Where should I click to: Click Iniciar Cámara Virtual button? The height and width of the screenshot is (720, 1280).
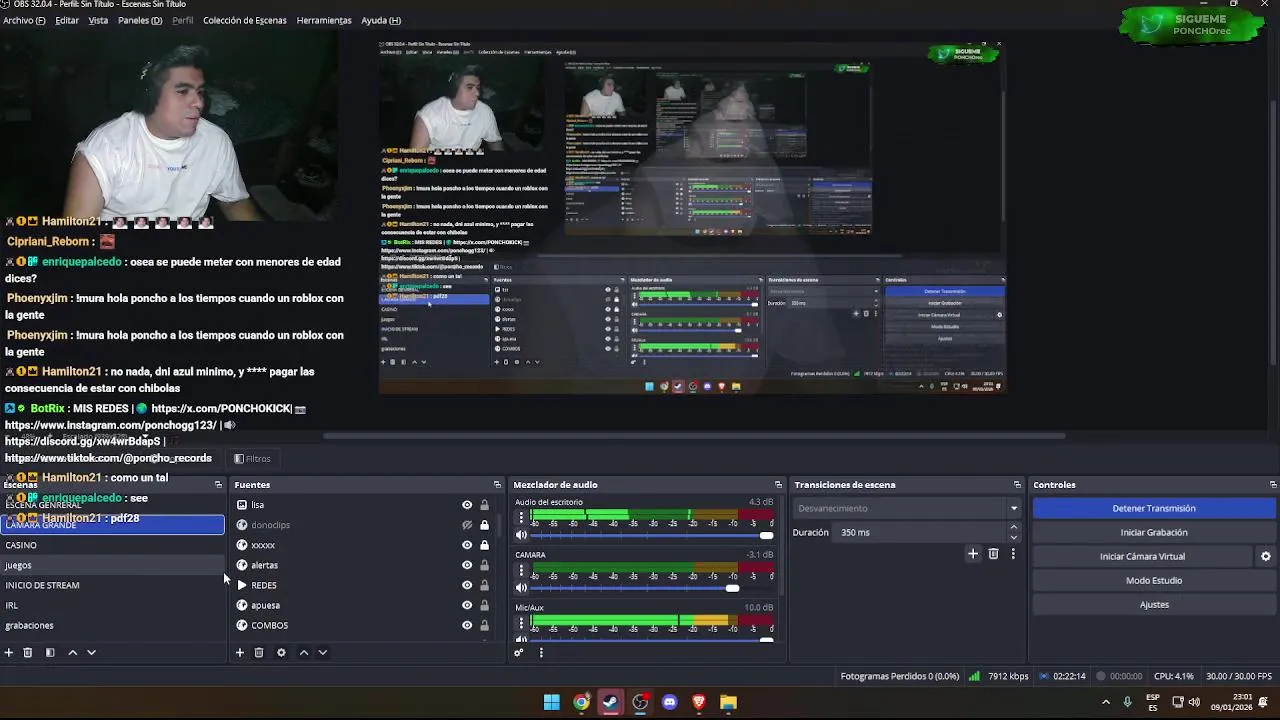pyautogui.click(x=1143, y=556)
